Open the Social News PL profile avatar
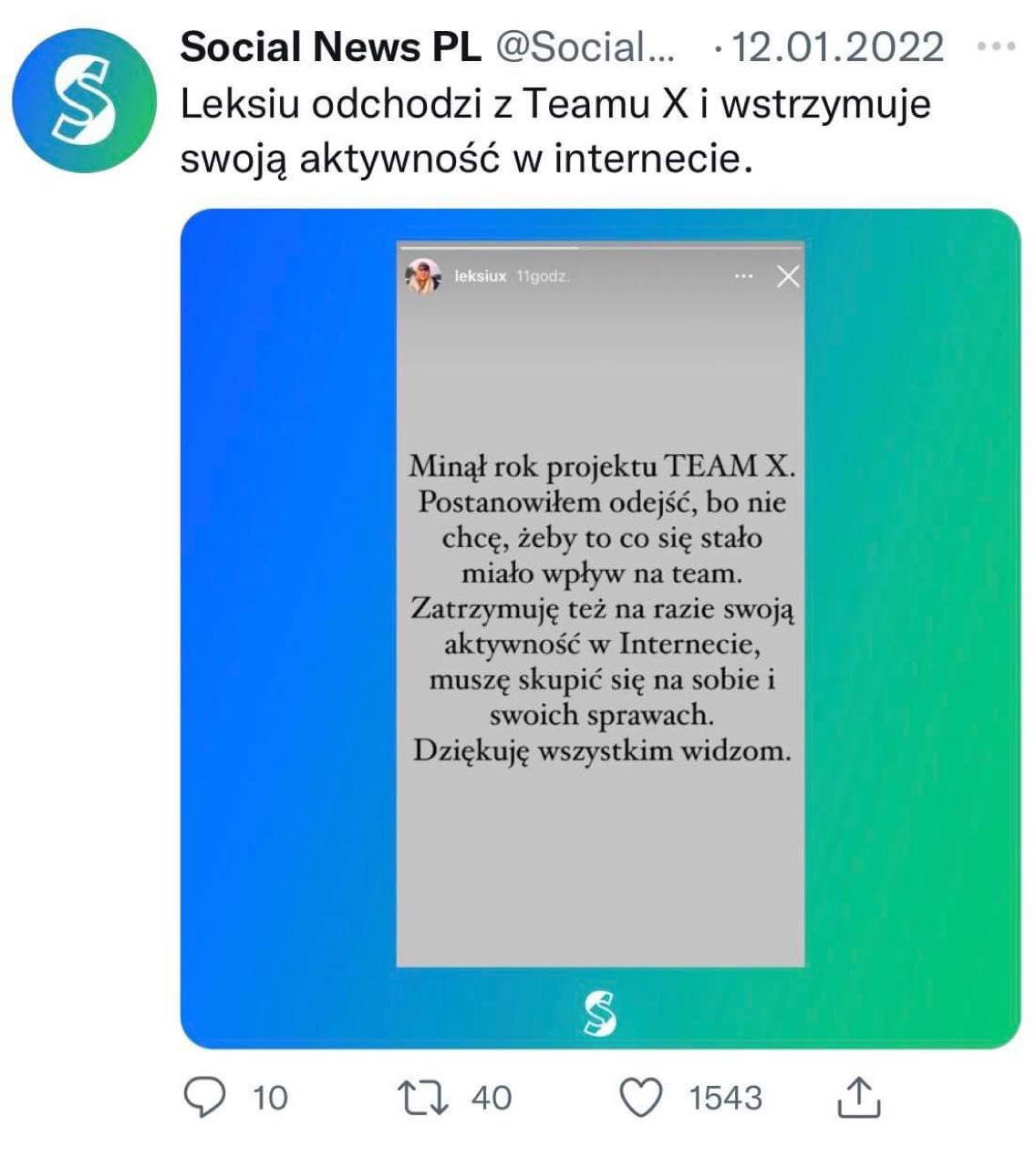This screenshot has width=1036, height=1158. [x=85, y=100]
